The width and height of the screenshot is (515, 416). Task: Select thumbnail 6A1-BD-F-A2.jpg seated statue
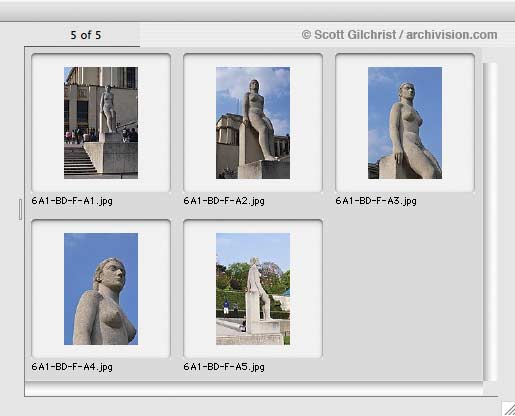pyautogui.click(x=253, y=123)
